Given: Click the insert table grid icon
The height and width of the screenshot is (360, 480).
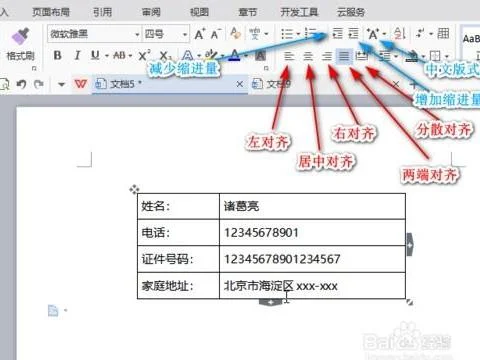Looking at the screenshot, I should click(443, 33).
